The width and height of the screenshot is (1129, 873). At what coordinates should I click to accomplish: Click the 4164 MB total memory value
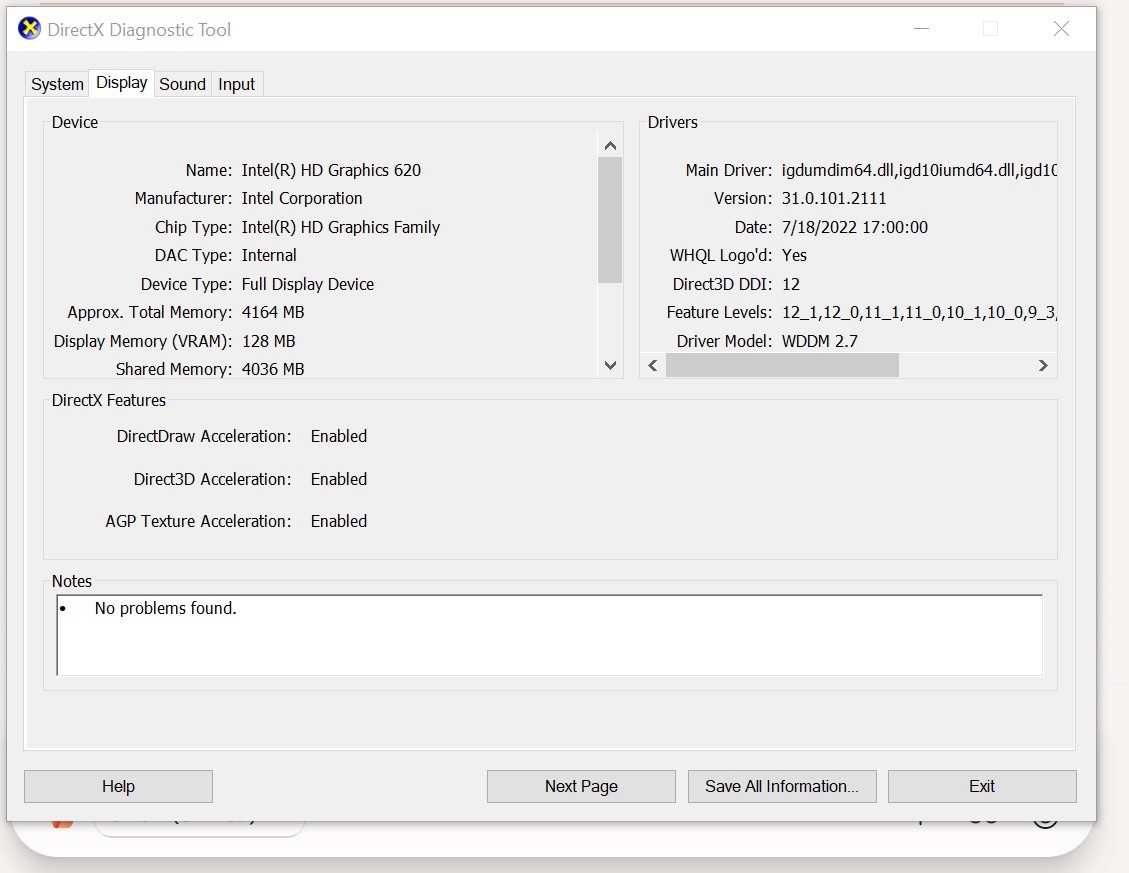273,312
